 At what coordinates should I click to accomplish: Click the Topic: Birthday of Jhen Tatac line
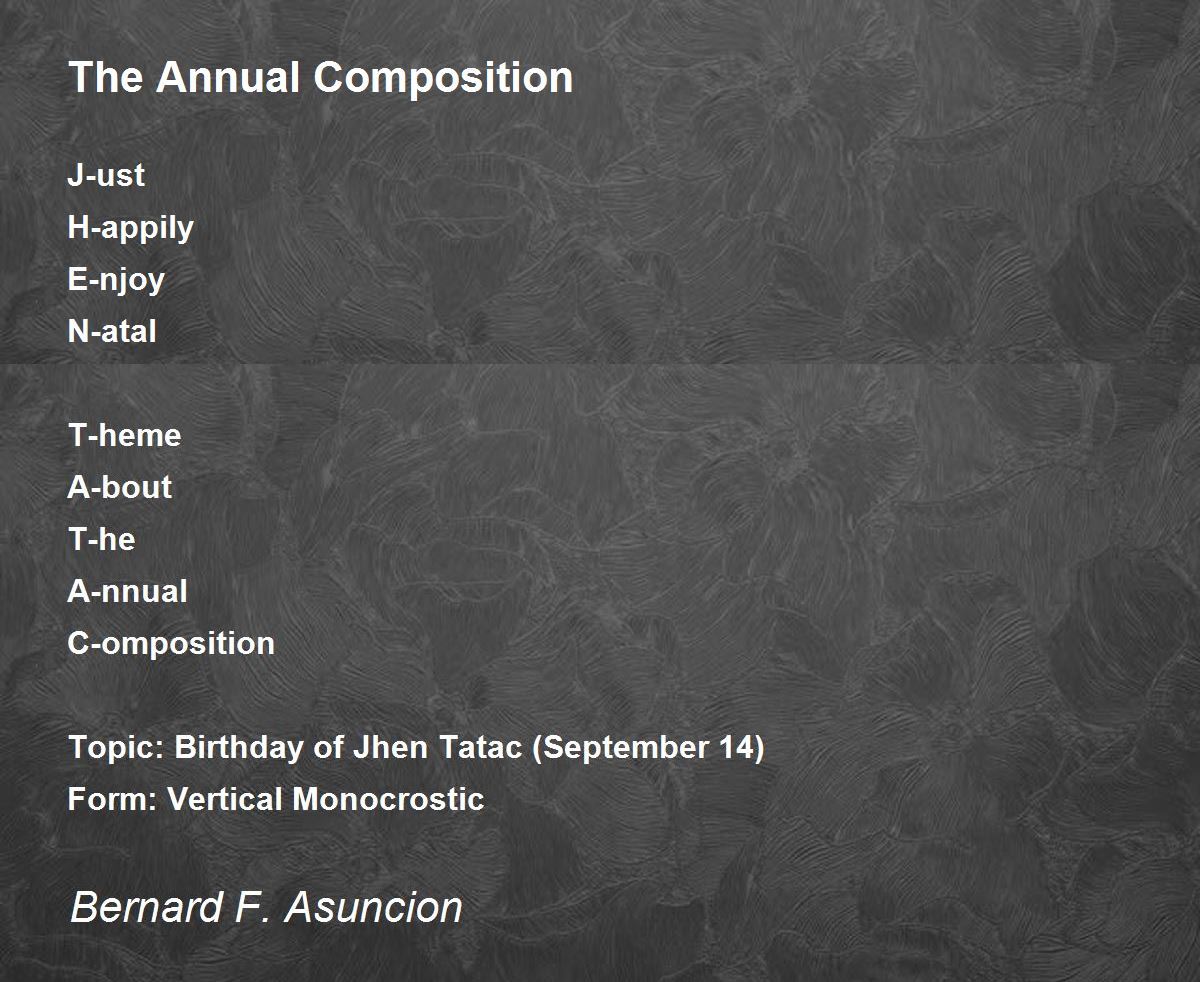pyautogui.click(x=416, y=747)
